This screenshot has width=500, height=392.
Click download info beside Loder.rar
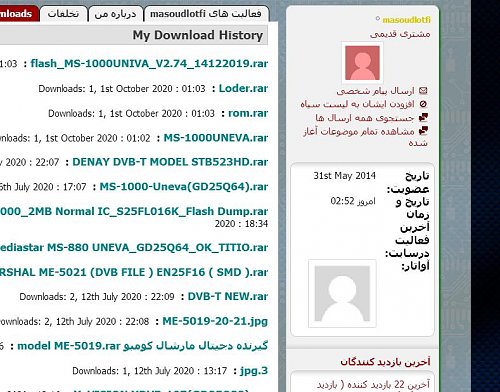[122, 89]
